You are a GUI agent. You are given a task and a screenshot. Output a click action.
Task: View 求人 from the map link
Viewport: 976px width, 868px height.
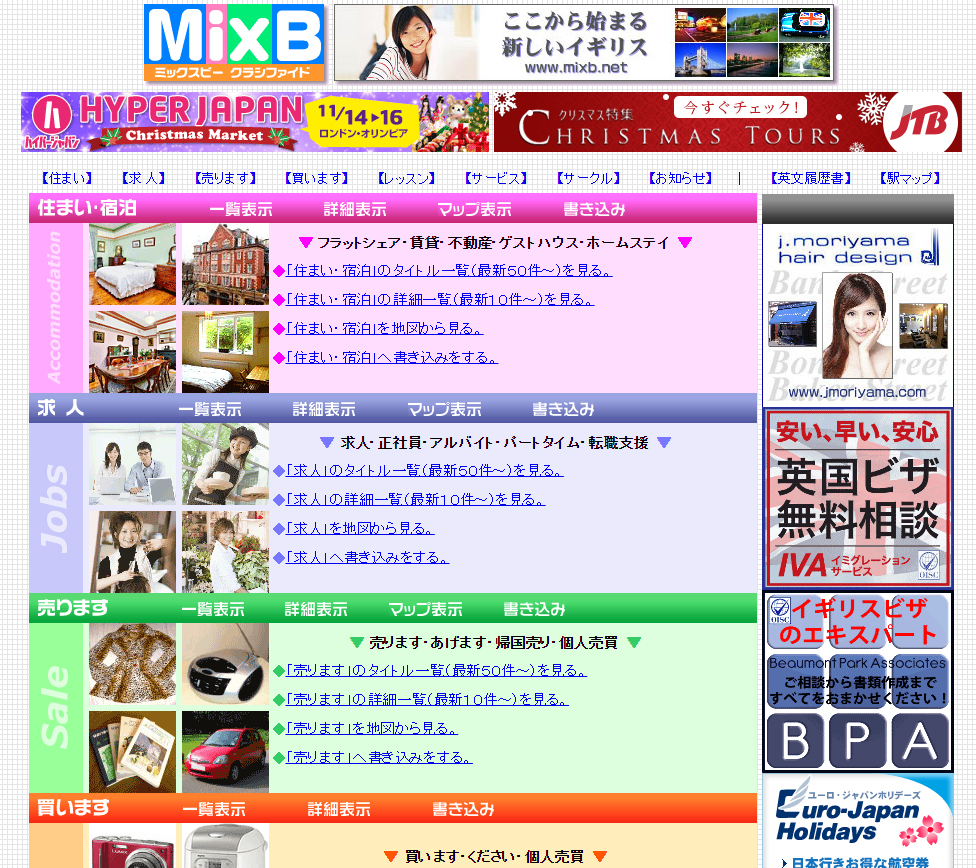pyautogui.click(x=360, y=528)
